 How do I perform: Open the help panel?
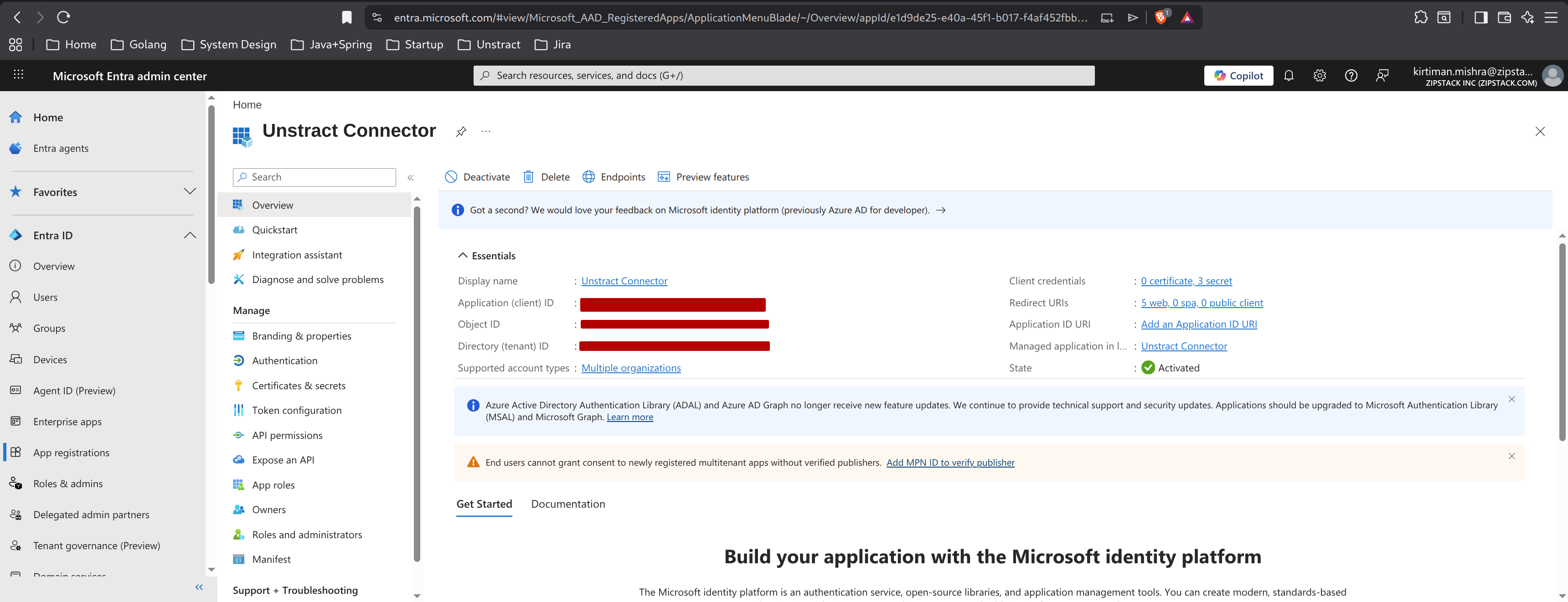1351,75
